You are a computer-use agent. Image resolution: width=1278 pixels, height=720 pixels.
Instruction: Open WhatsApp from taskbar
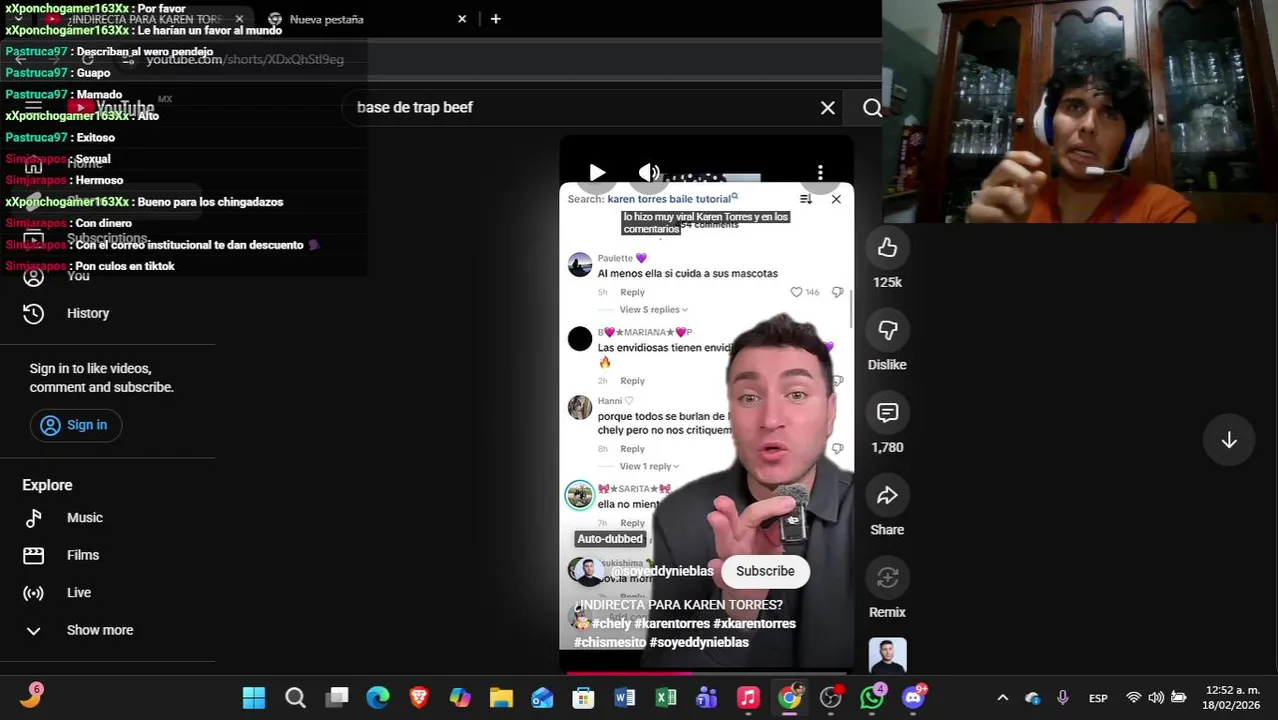[872, 698]
